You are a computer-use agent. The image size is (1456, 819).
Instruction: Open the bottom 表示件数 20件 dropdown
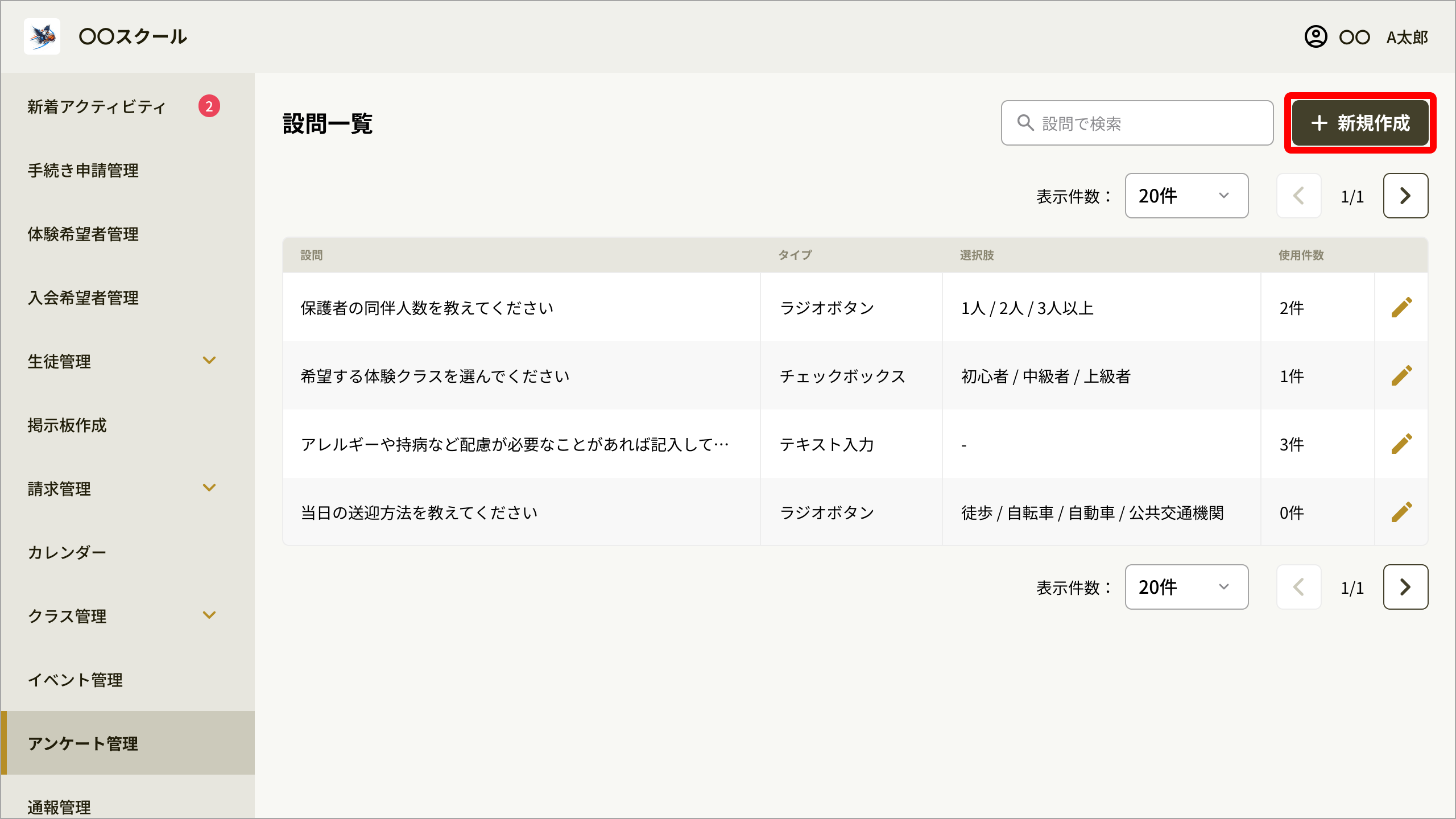1186,587
